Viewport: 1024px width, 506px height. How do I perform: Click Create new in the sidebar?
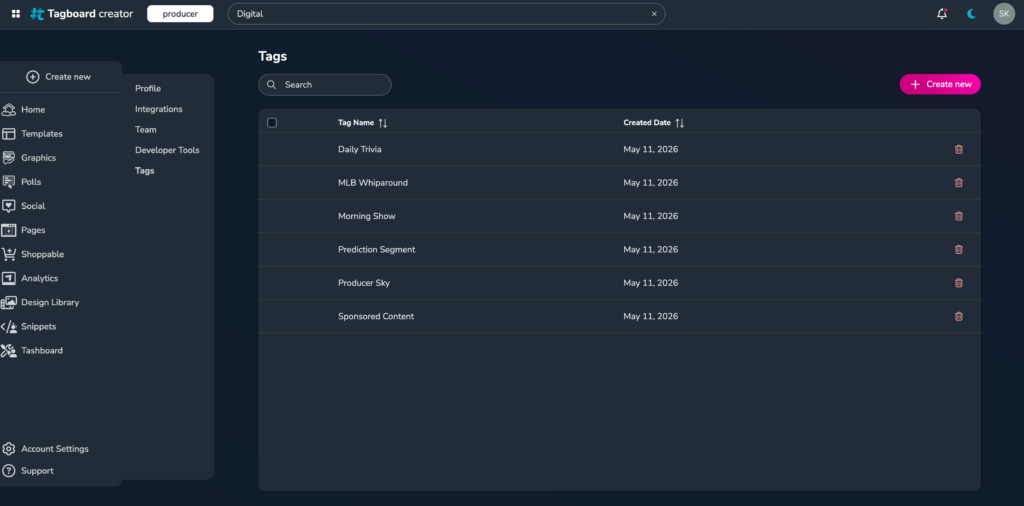59,77
